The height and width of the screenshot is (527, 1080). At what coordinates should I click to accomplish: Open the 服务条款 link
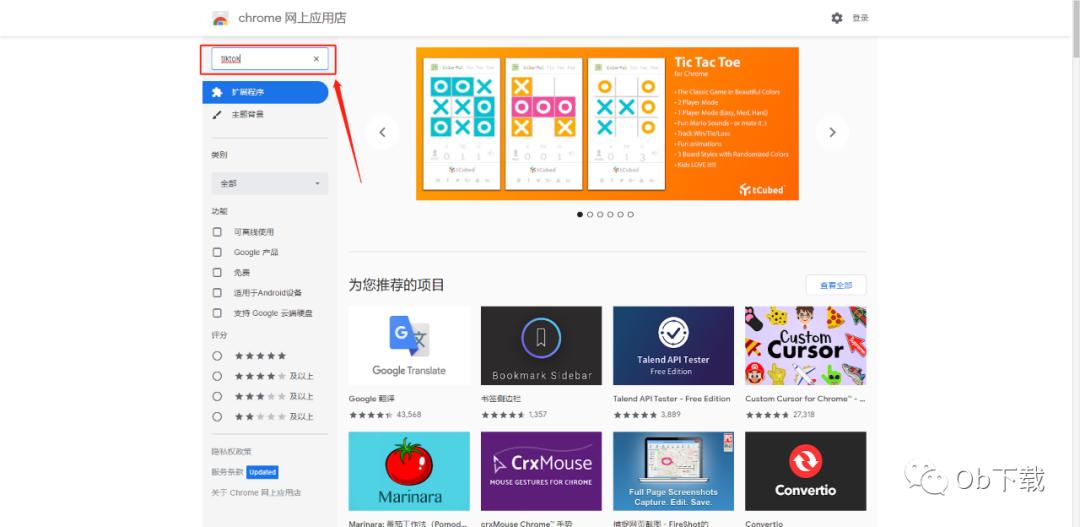(x=227, y=473)
